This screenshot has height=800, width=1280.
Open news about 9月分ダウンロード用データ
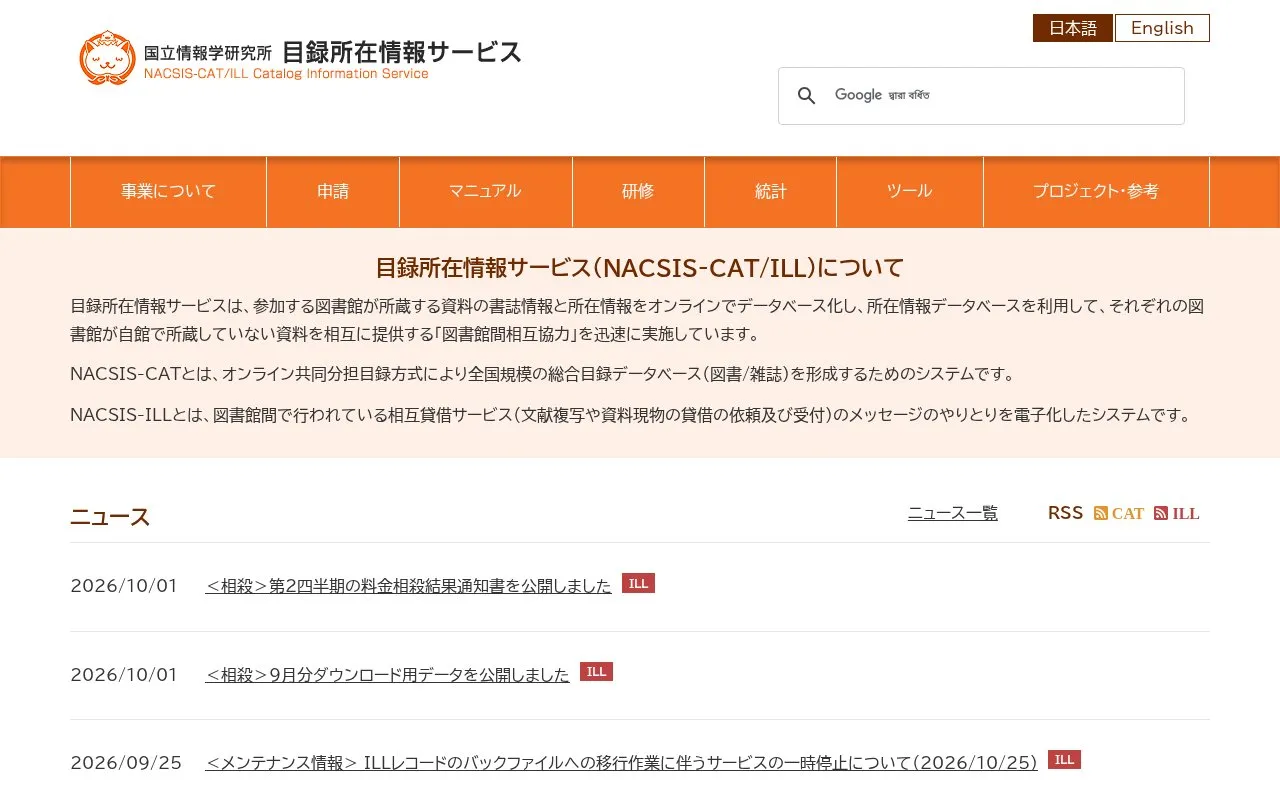[x=387, y=675]
